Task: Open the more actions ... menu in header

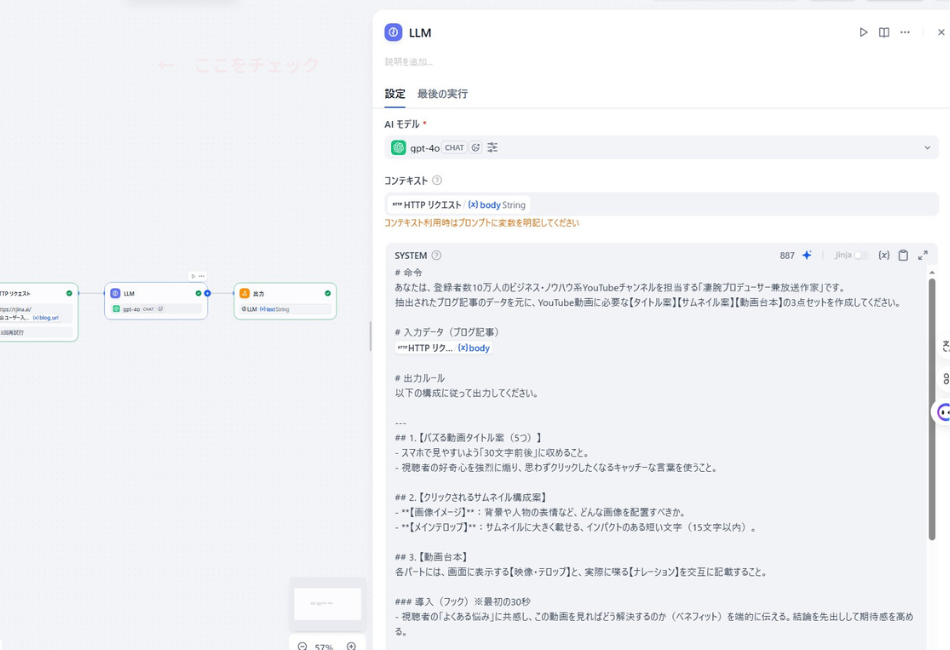Action: tap(904, 32)
